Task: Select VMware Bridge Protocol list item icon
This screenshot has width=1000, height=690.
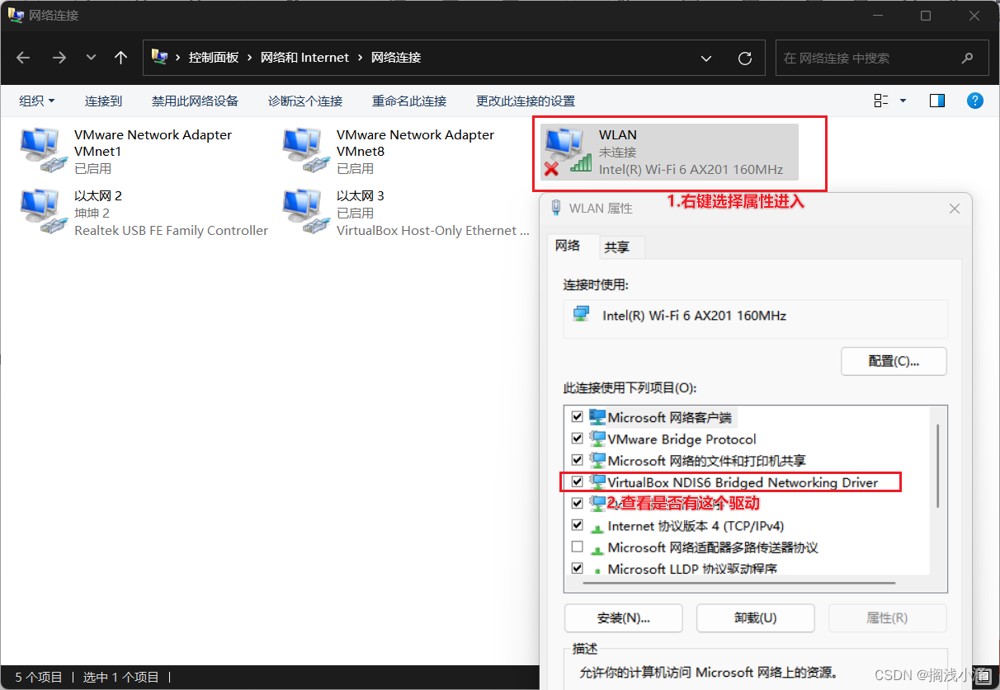Action: pos(597,439)
